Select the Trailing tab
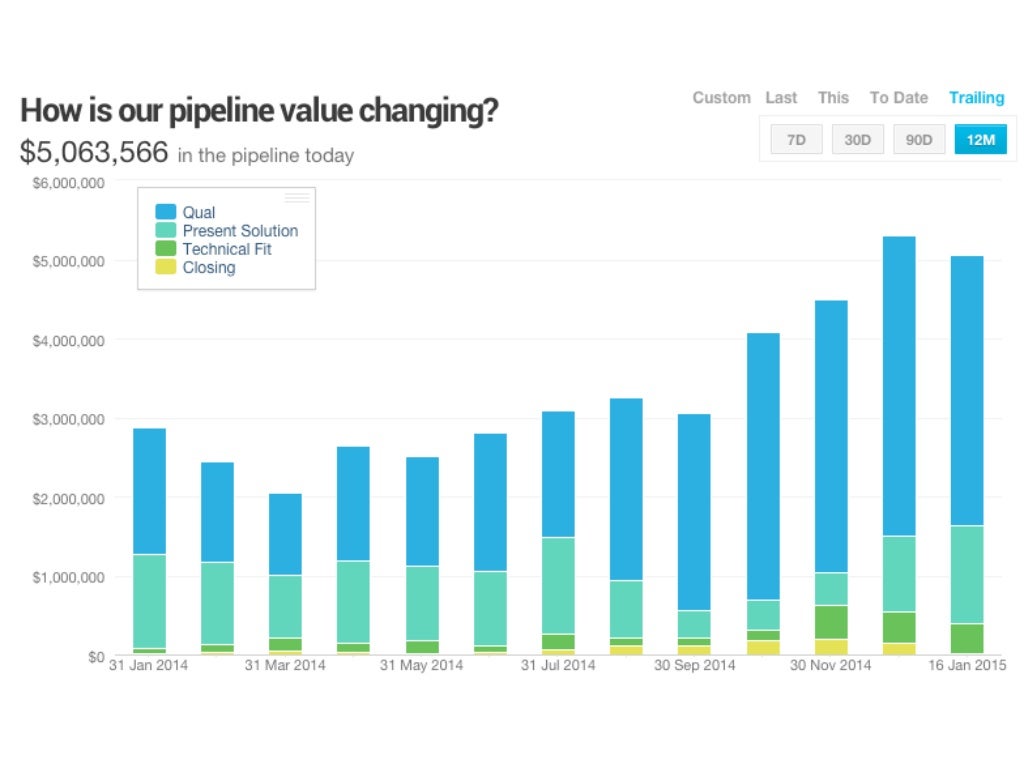The width and height of the screenshot is (1024, 768). (x=976, y=98)
